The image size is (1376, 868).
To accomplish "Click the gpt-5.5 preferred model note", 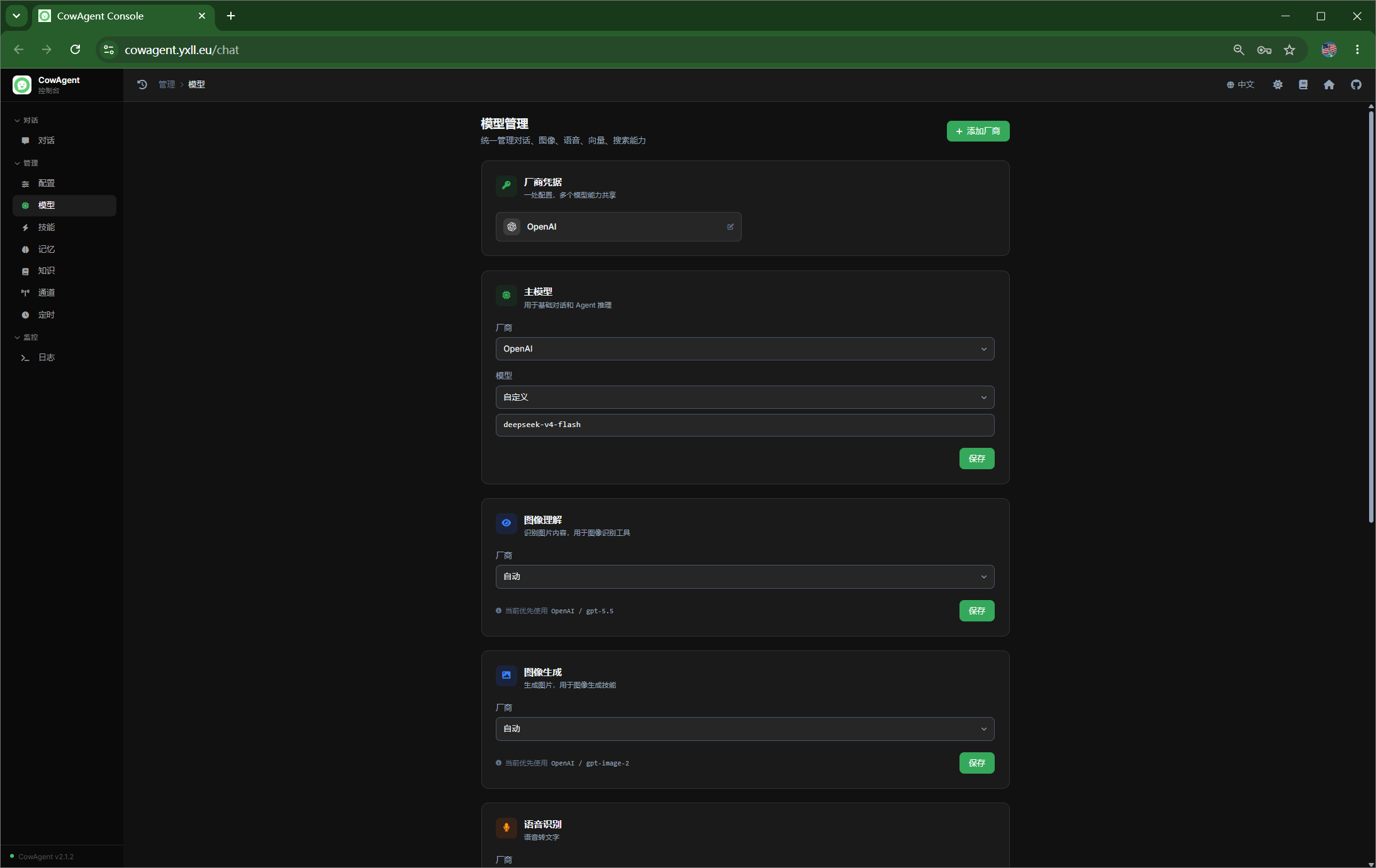I will pos(554,611).
